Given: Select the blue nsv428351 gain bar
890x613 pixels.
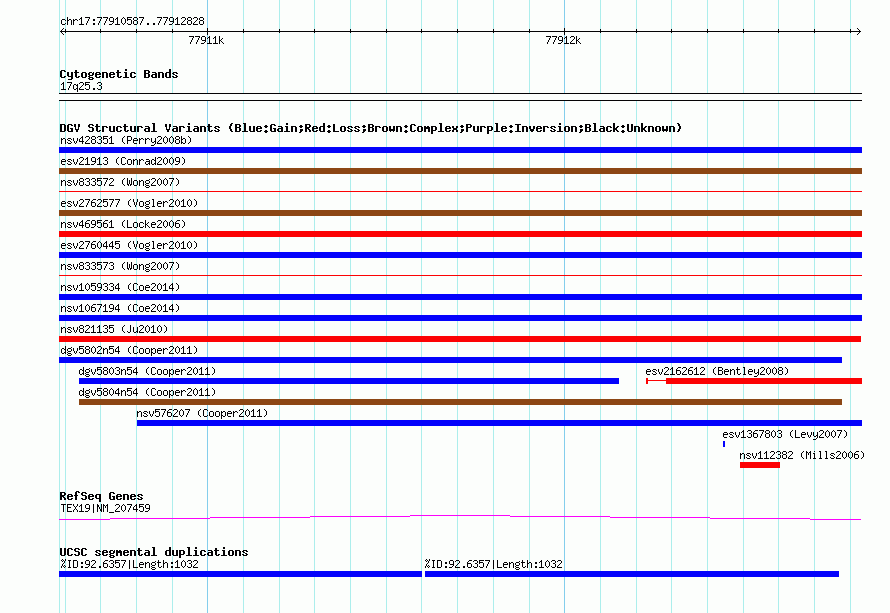Looking at the screenshot, I should click(x=460, y=150).
